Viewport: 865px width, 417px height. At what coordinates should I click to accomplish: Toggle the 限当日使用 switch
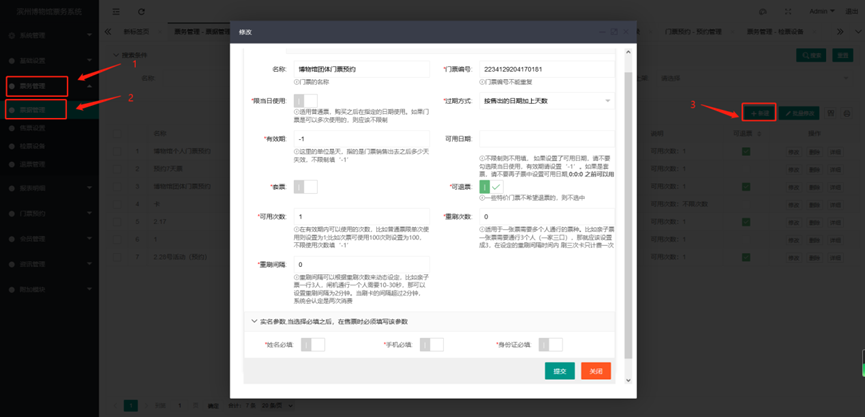pos(306,102)
